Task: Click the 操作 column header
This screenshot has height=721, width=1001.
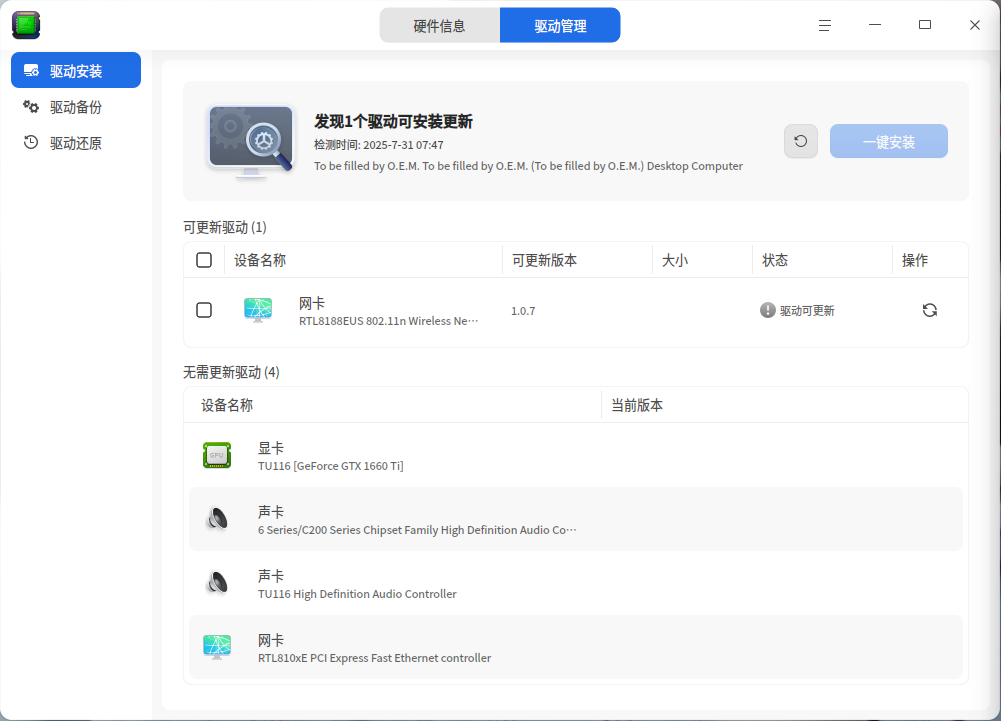Action: pyautogui.click(x=915, y=261)
